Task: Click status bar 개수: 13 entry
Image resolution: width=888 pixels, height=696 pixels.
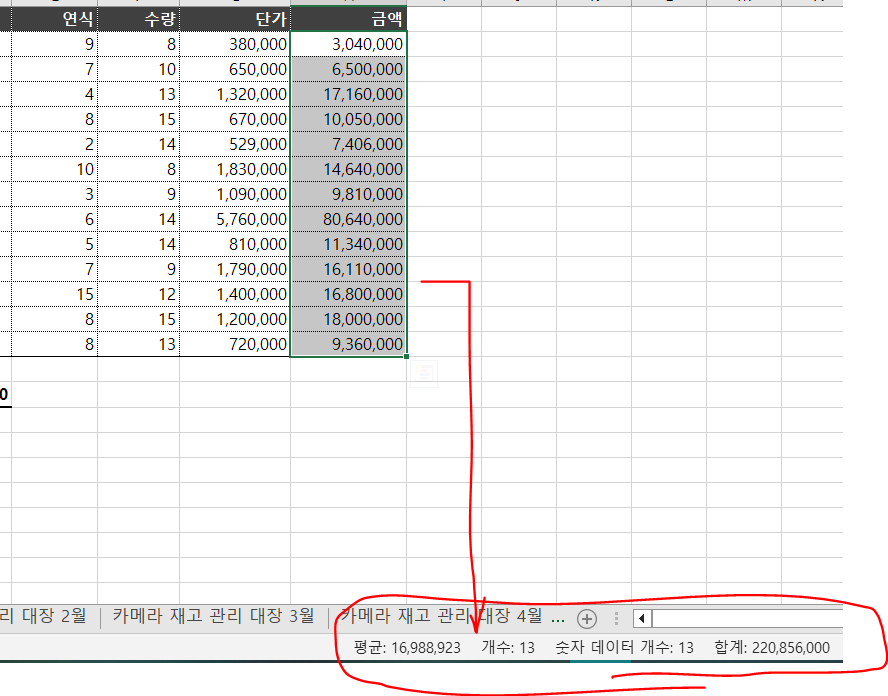Action: tap(508, 647)
